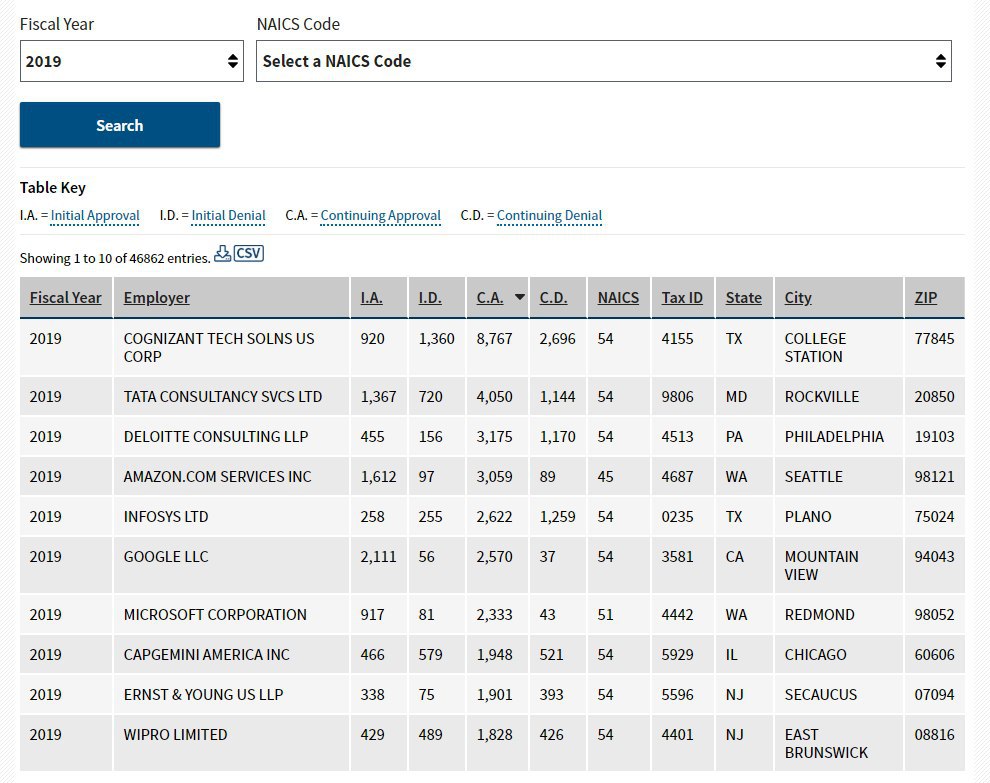Click the Showing 1 to 10 entries text
This screenshot has width=990, height=783.
[115, 258]
